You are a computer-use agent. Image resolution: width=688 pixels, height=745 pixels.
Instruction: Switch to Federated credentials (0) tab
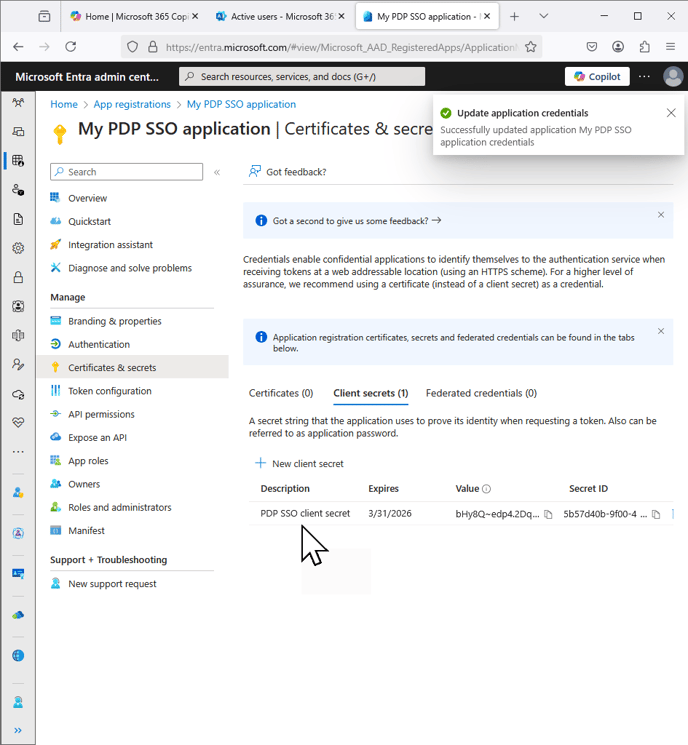coord(481,393)
